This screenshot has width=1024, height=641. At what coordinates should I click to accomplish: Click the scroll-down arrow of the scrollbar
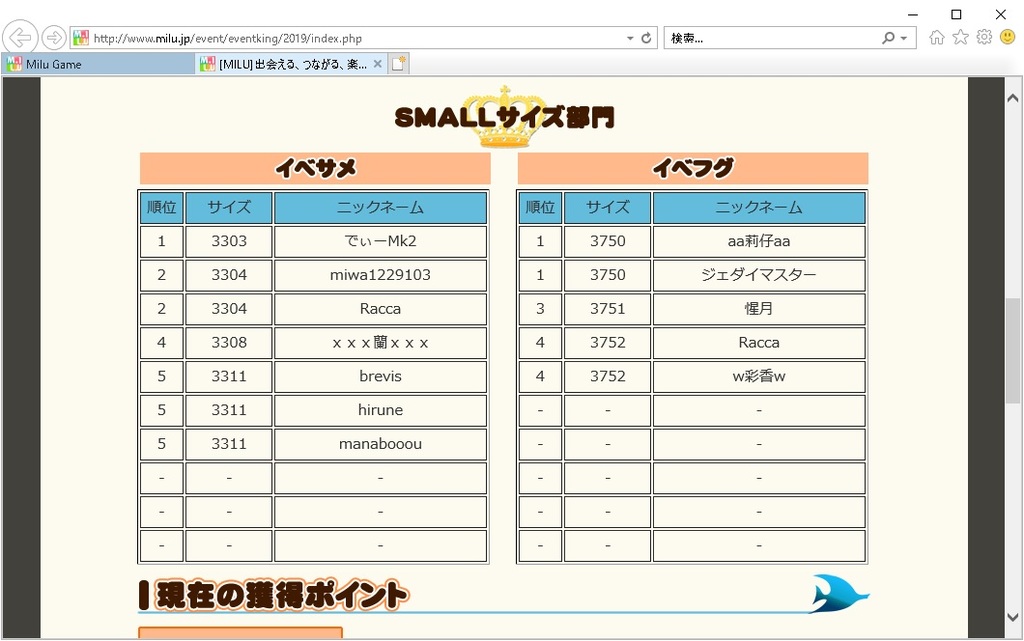[x=1013, y=617]
